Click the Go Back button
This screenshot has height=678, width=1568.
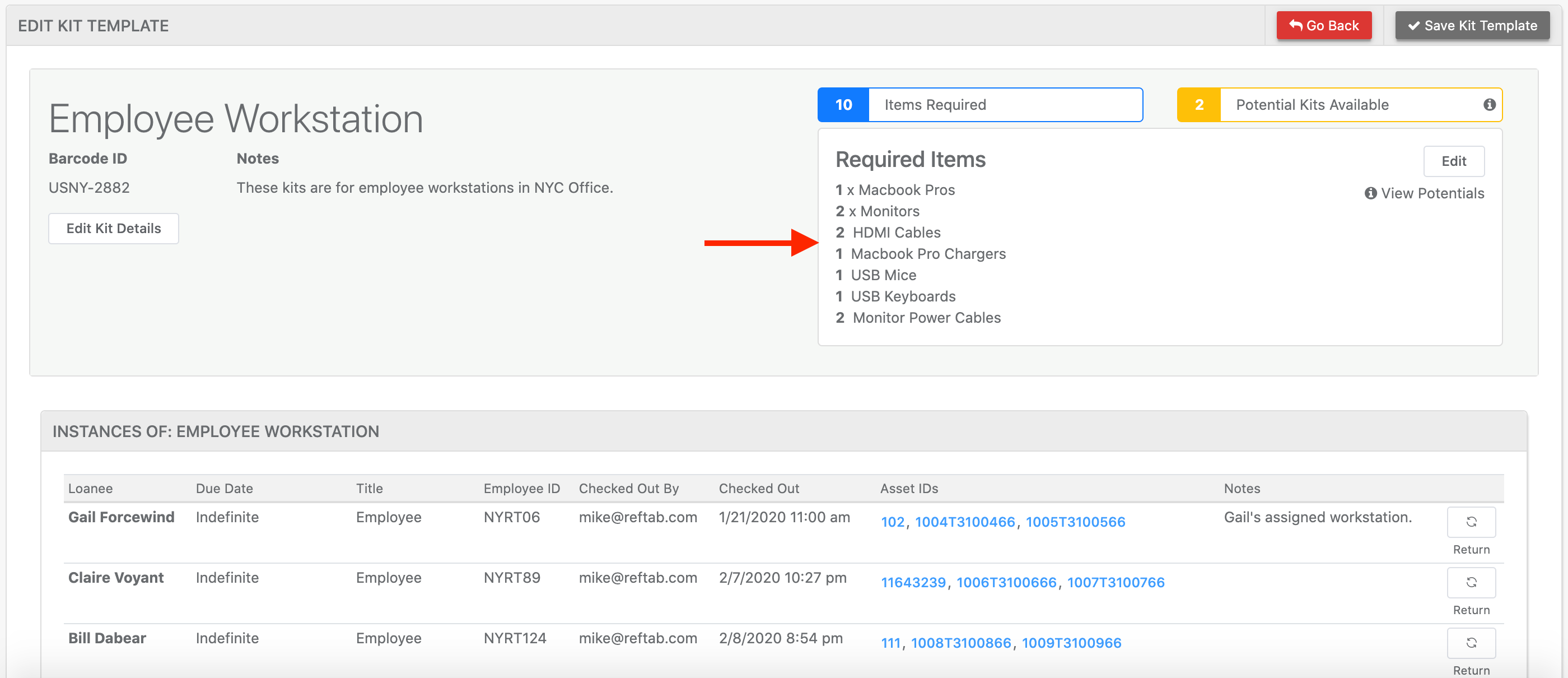pyautogui.click(x=1325, y=25)
